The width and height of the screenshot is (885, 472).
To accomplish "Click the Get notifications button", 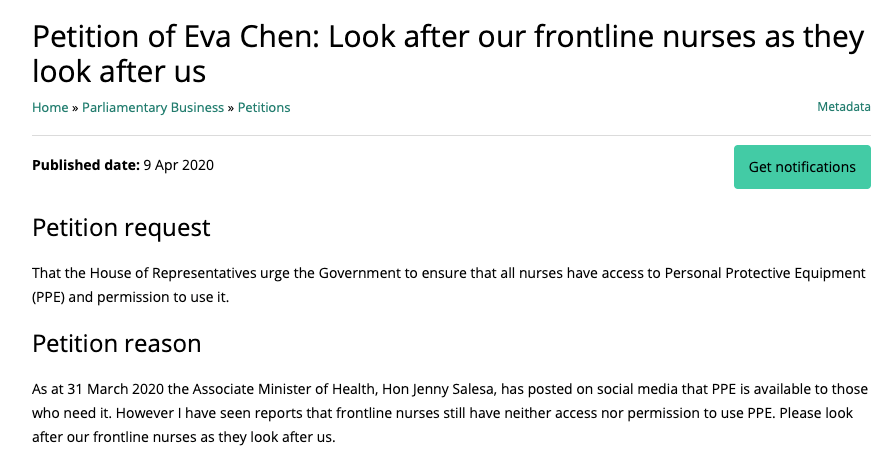I will click(802, 167).
